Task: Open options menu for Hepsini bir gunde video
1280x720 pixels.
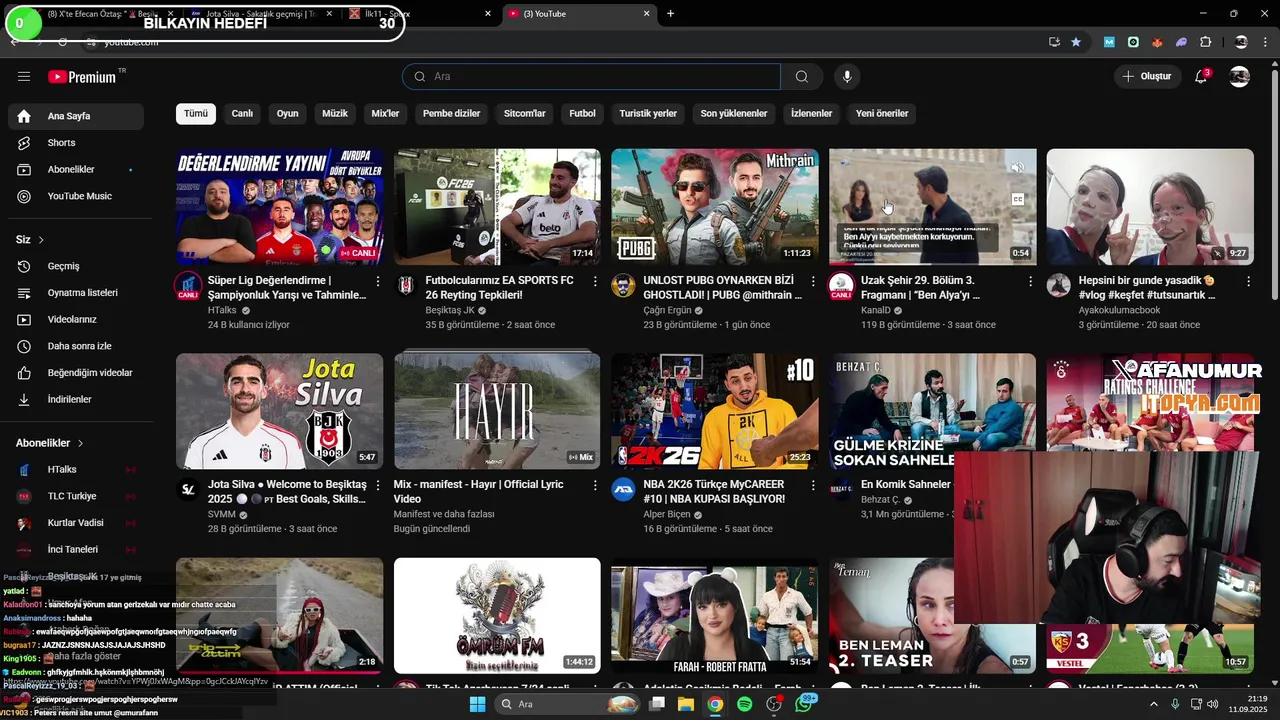Action: pos(1248,282)
